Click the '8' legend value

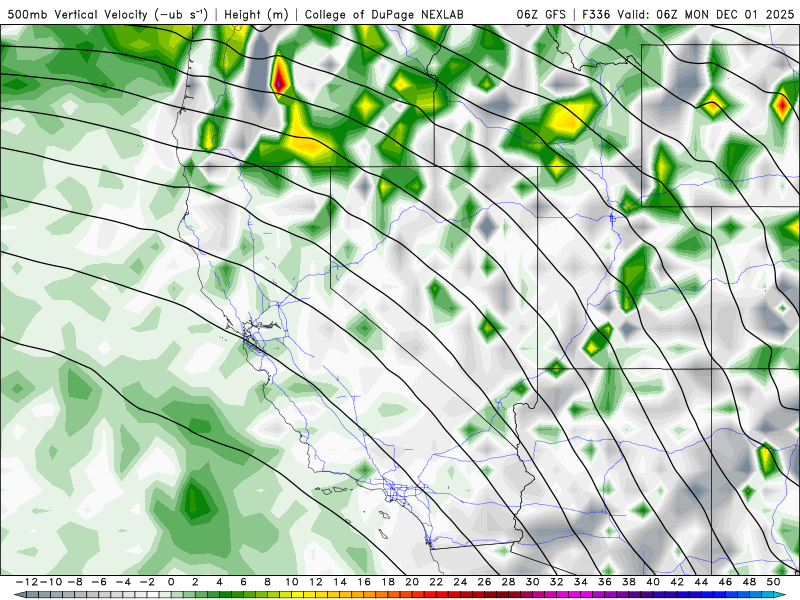tap(267, 582)
